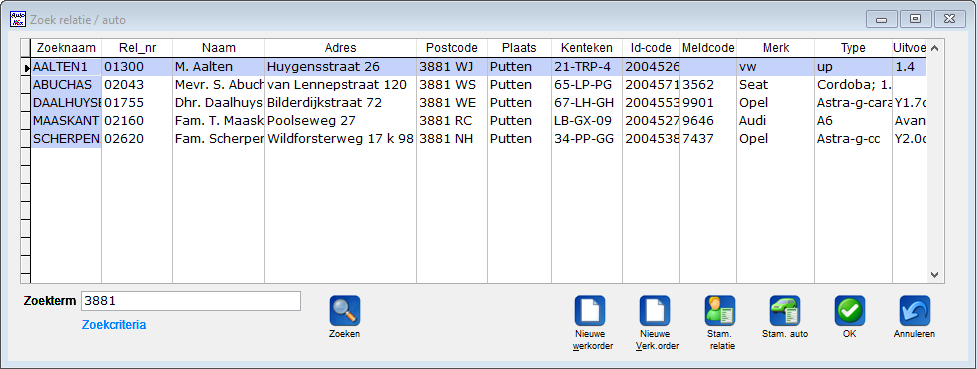
Task: Click the Naam column header
Action: [x=219, y=48]
